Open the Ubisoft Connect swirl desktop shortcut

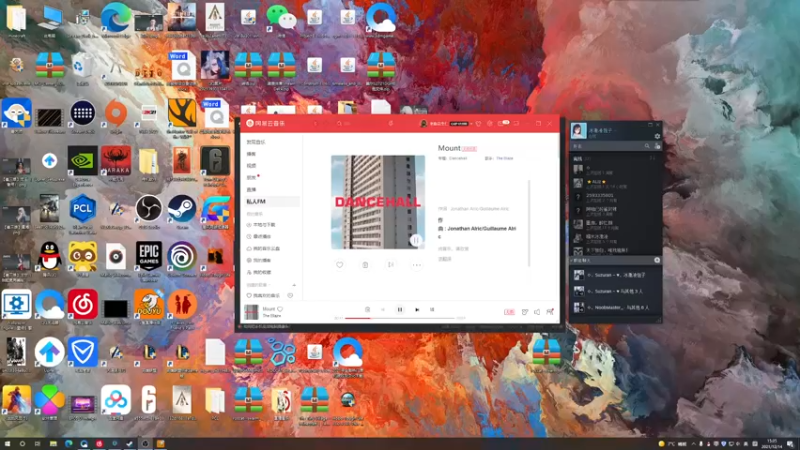coord(182,259)
